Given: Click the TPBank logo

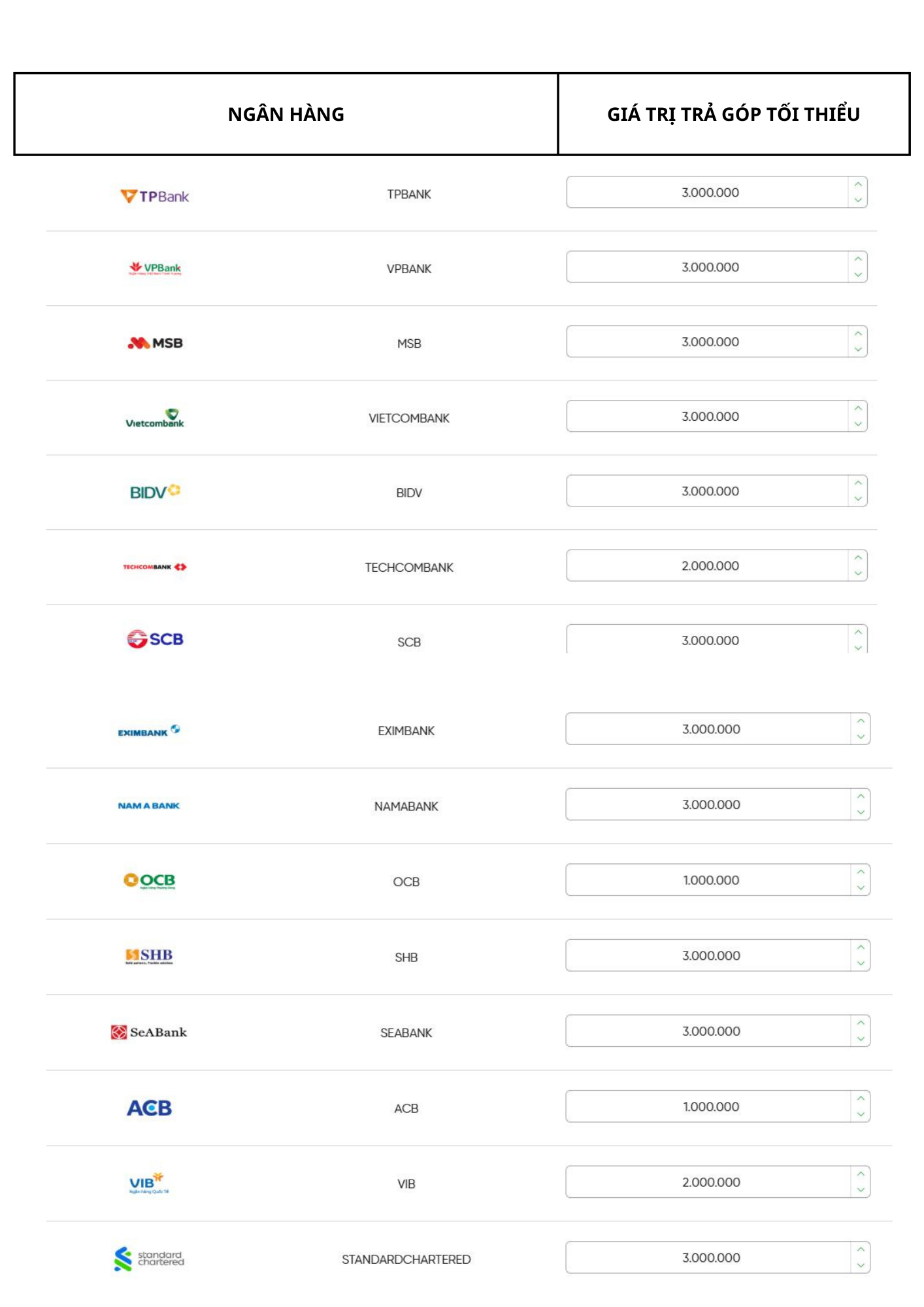Looking at the screenshot, I should tap(155, 196).
